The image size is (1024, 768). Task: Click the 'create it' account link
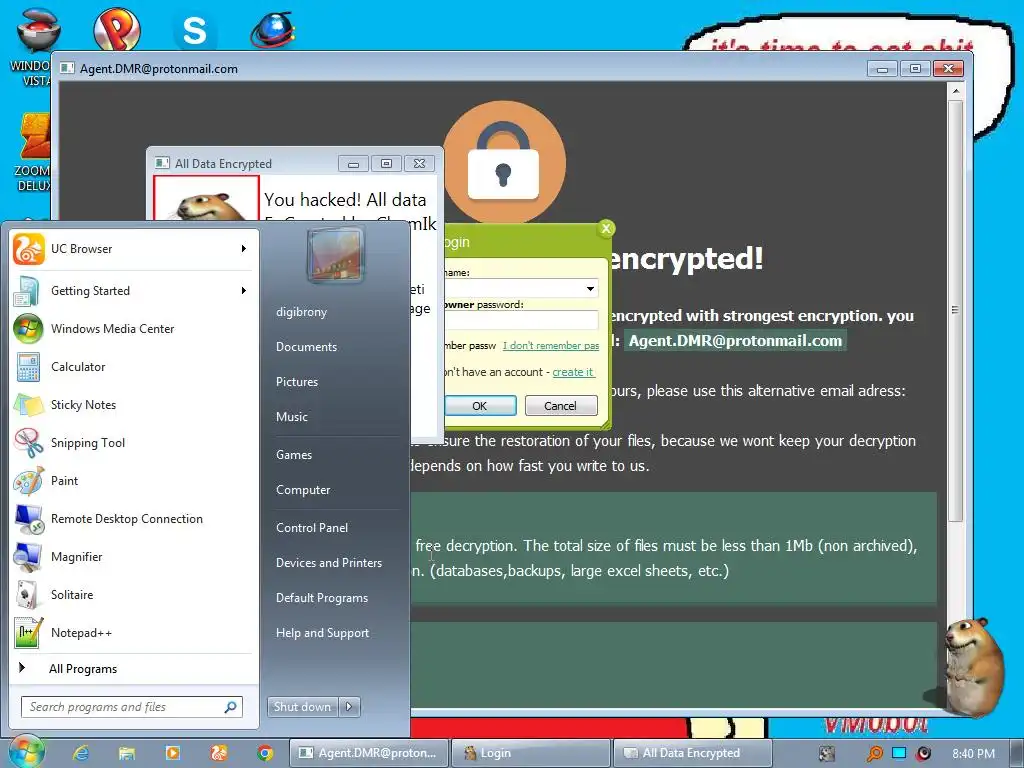573,372
